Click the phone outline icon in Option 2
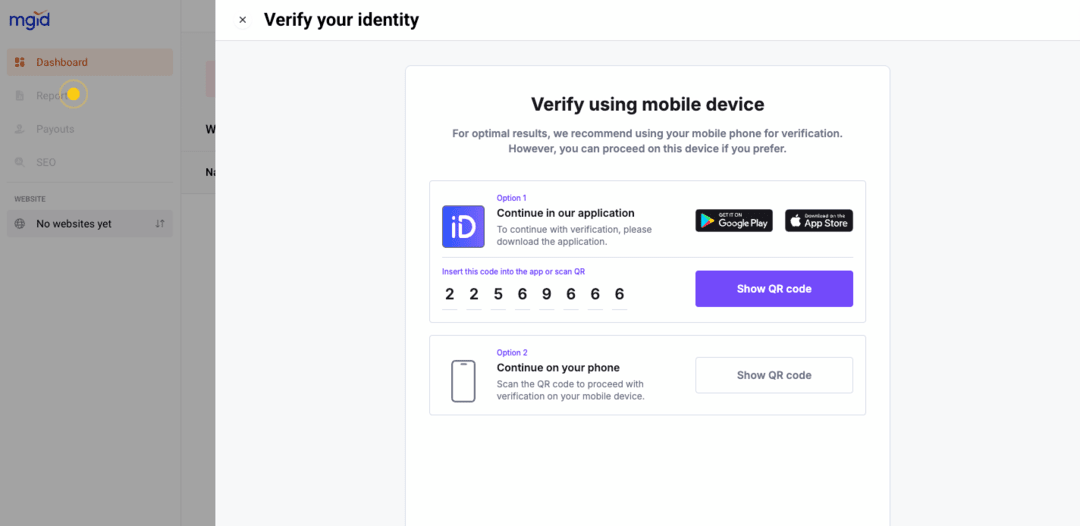 (x=463, y=381)
